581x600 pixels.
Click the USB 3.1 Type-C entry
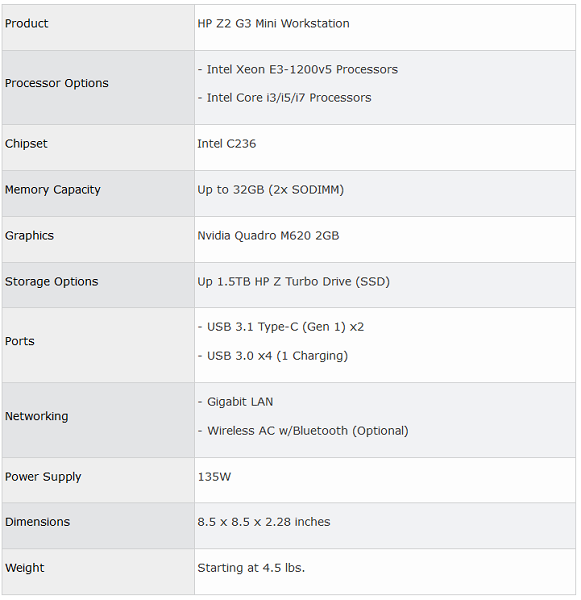(x=281, y=327)
